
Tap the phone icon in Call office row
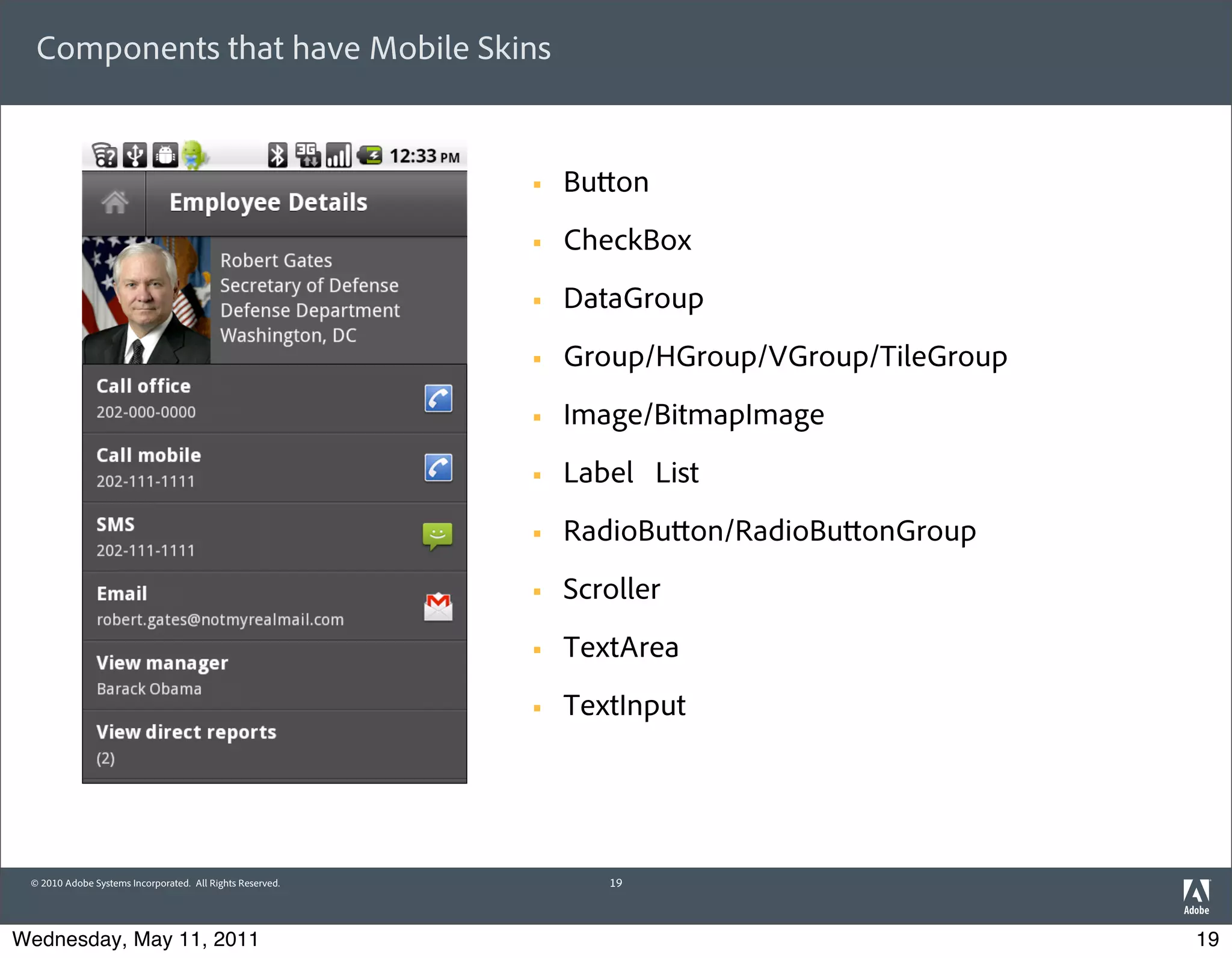pyautogui.click(x=439, y=398)
